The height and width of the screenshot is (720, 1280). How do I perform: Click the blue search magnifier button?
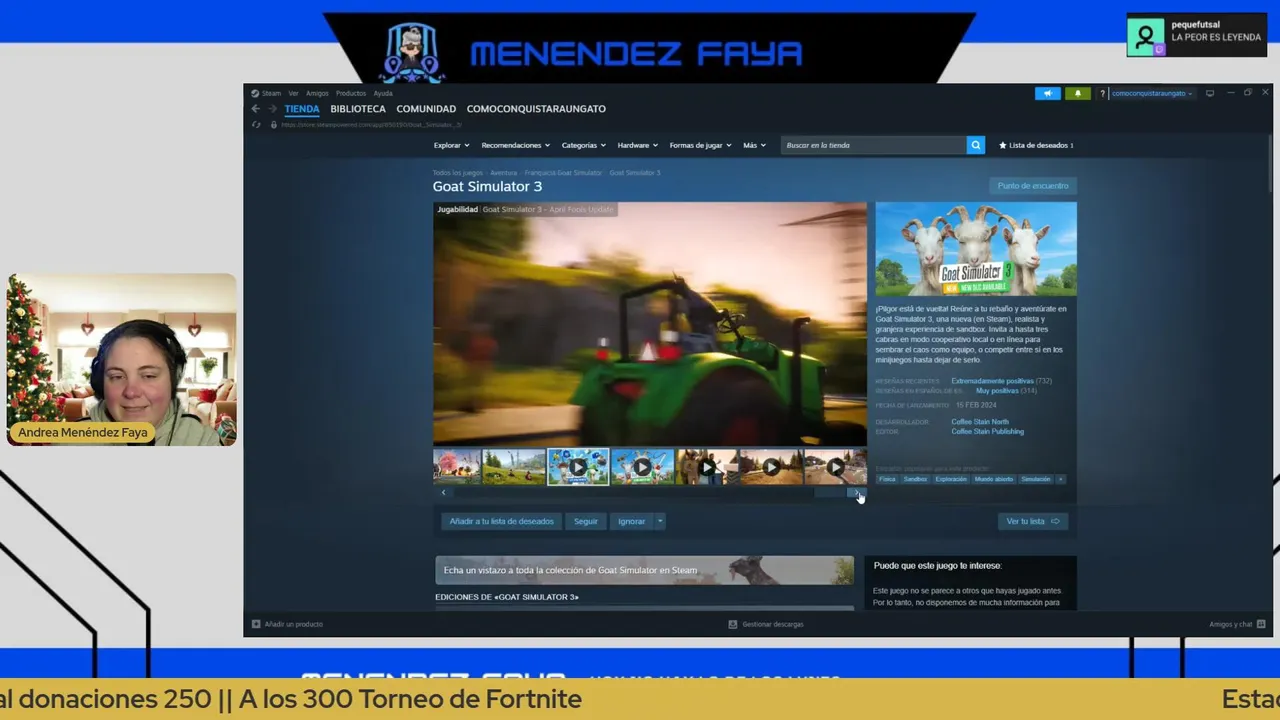click(x=976, y=145)
